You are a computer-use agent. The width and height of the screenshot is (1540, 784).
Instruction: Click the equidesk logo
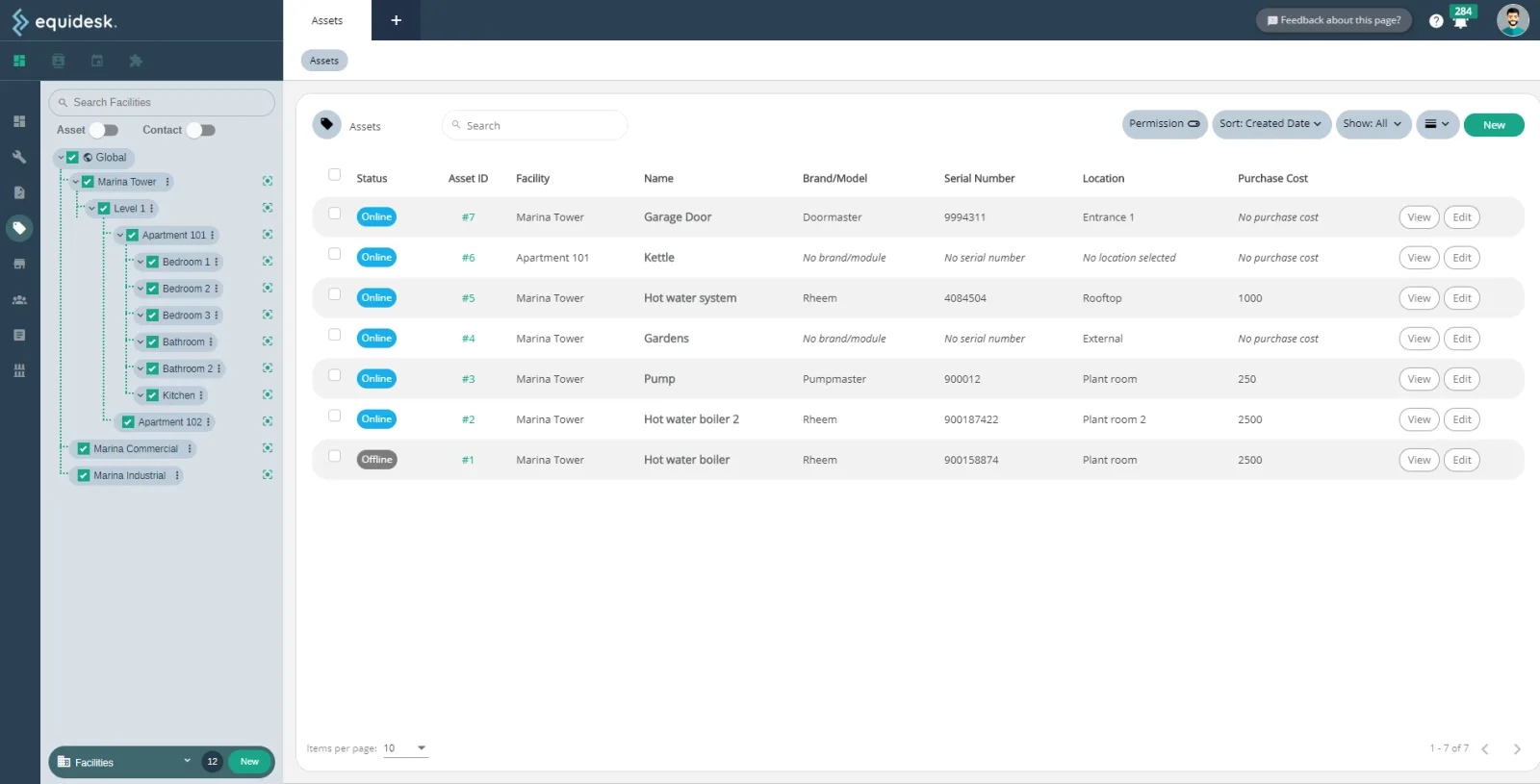pos(64,21)
